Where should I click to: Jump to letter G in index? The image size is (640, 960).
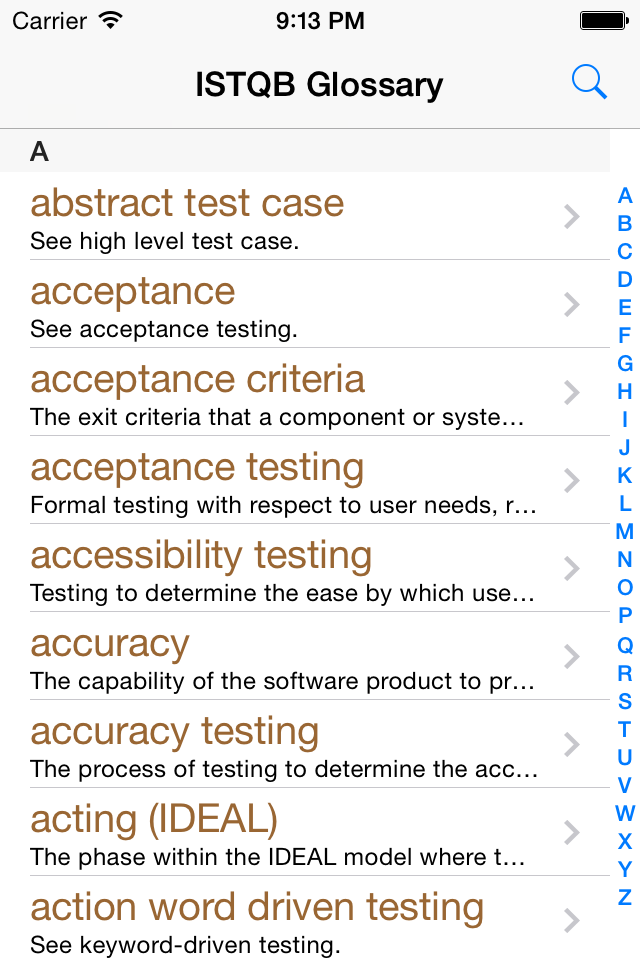click(624, 364)
